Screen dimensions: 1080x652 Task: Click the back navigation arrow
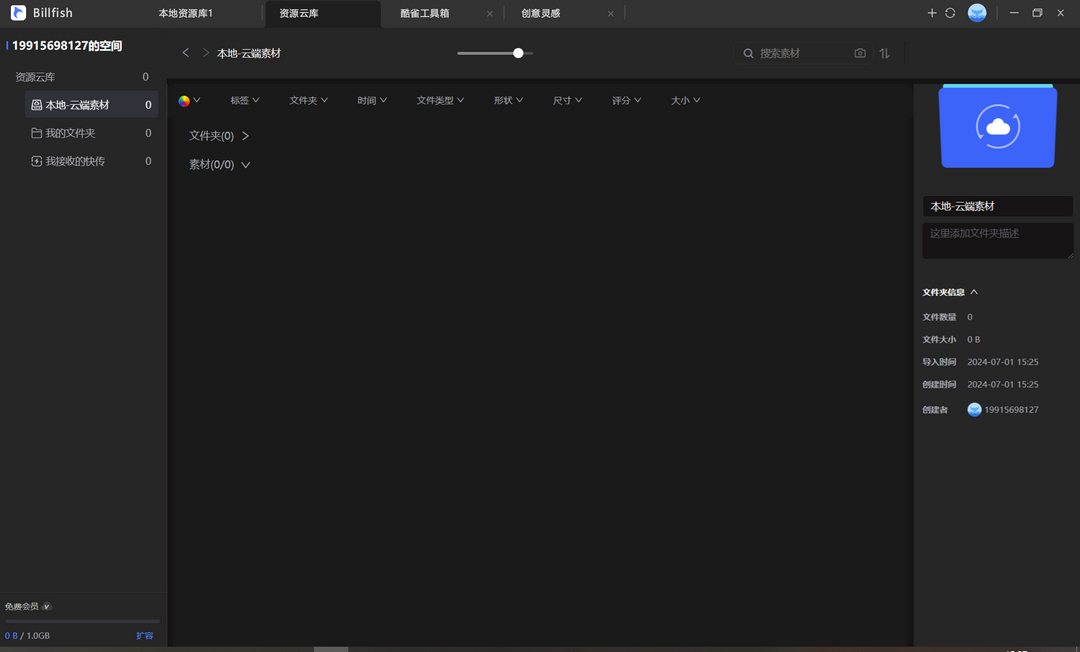[185, 53]
